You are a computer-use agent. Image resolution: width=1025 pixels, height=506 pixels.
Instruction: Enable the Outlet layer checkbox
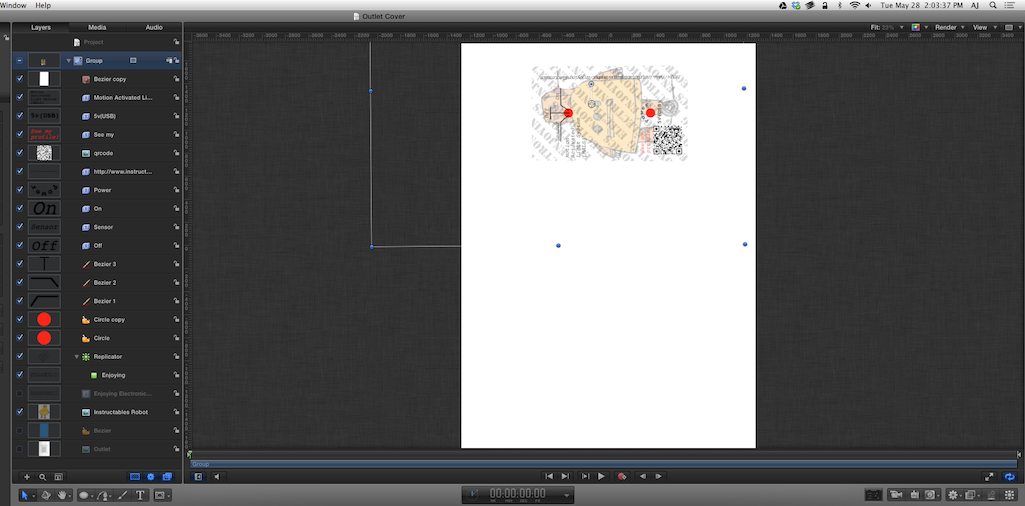tap(20, 449)
